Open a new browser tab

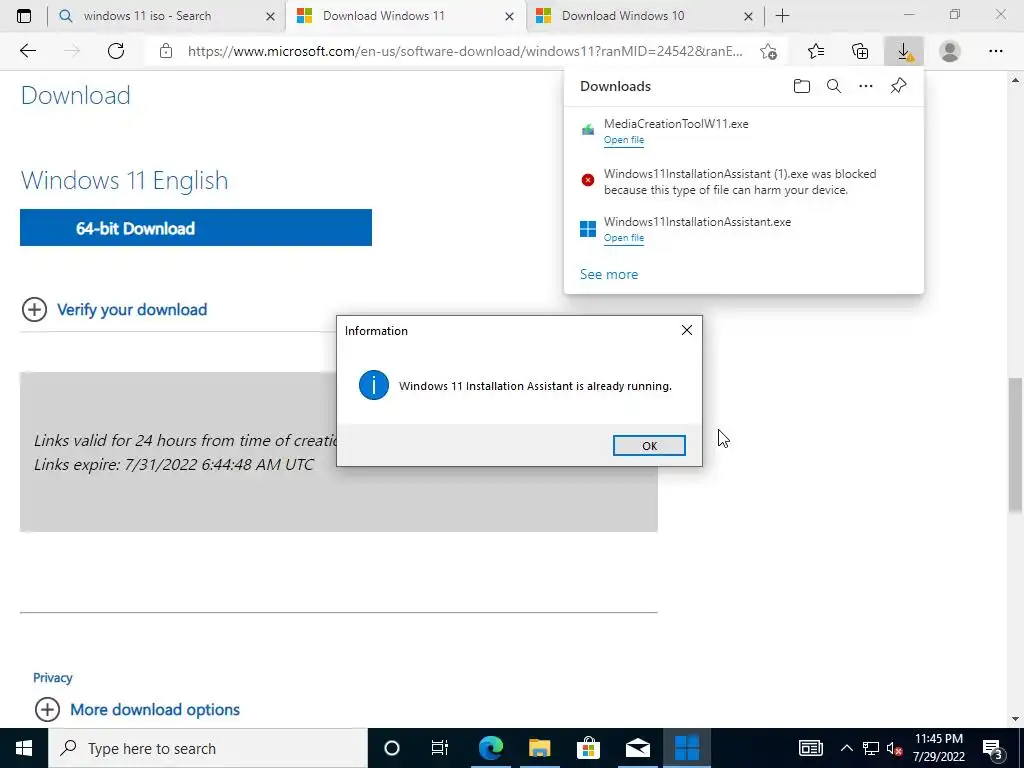tap(782, 16)
